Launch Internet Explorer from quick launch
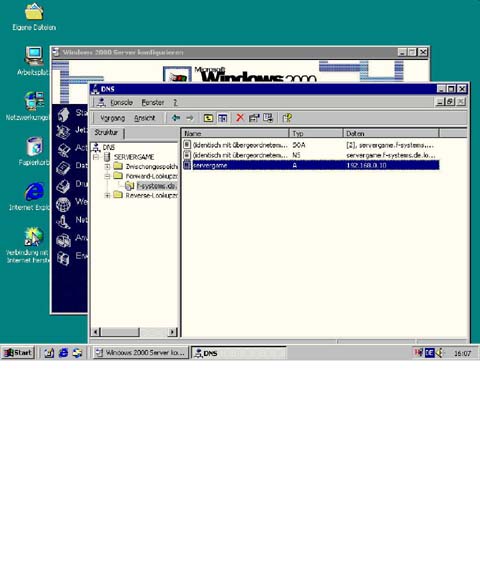The width and height of the screenshot is (480, 563). coord(63,353)
